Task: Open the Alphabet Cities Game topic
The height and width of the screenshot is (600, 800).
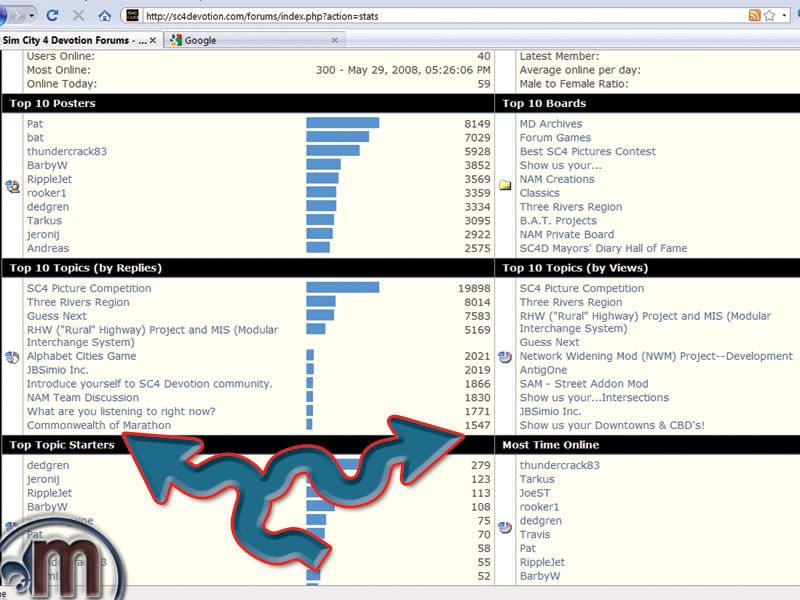Action: [82, 356]
